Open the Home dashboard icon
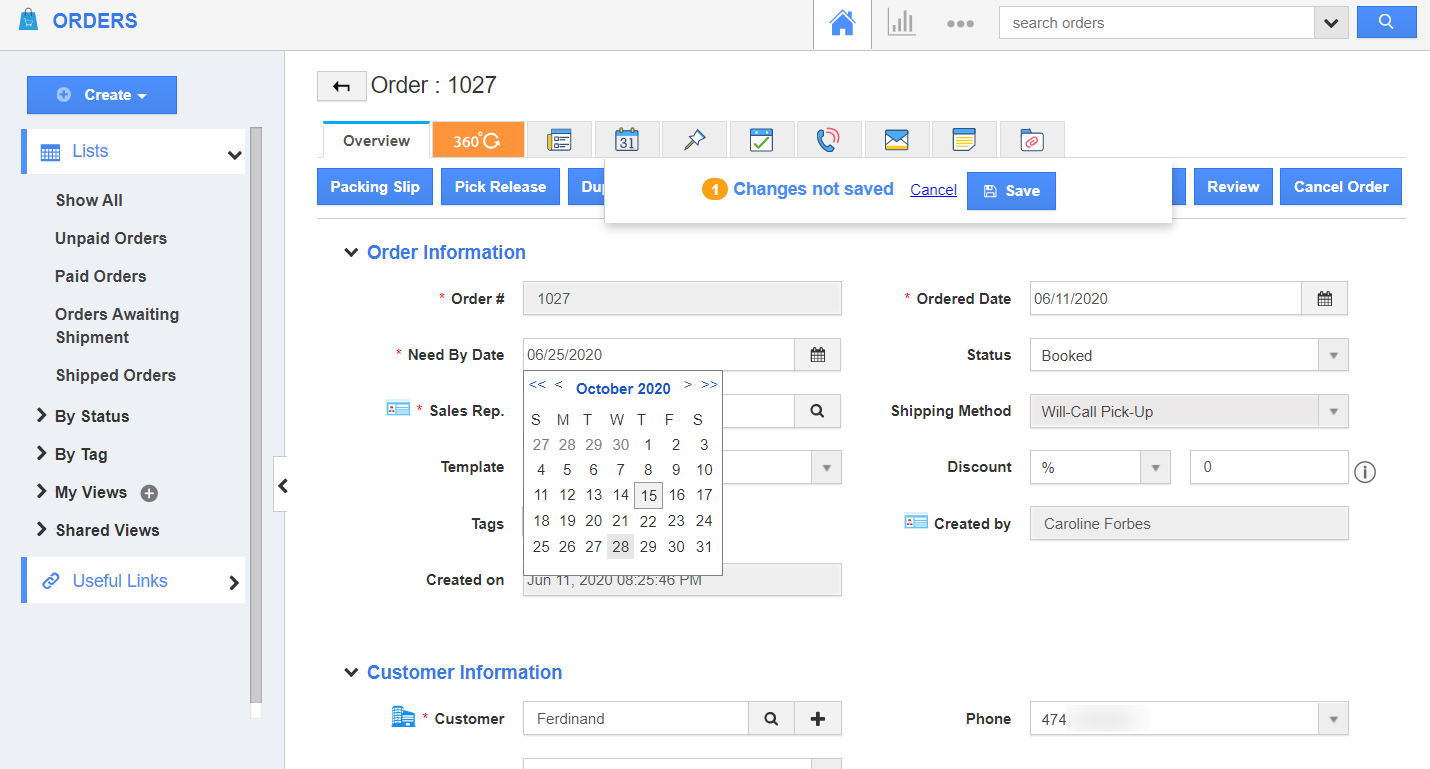Viewport: 1430px width, 769px height. tap(843, 24)
